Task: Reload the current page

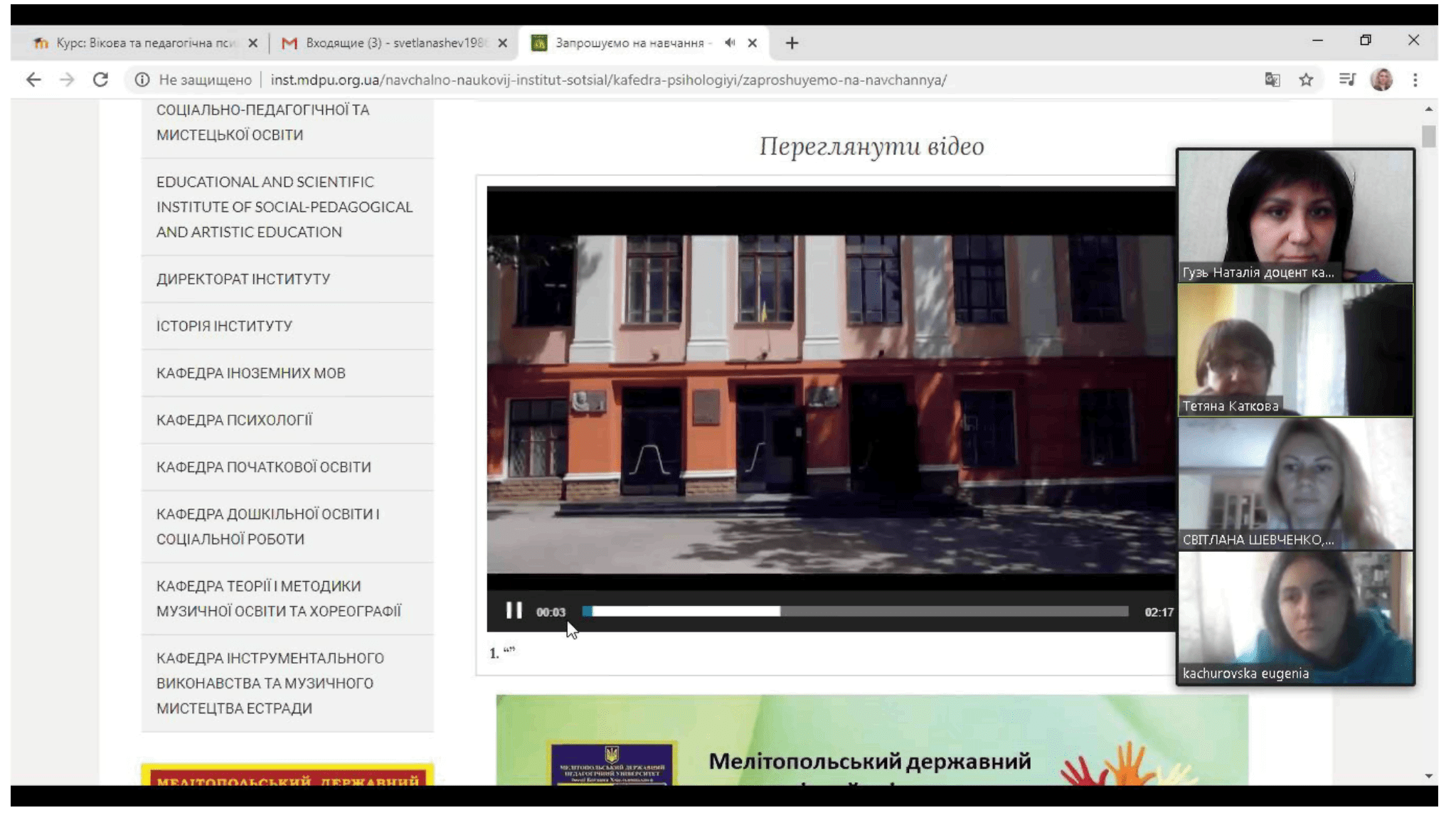Action: pyautogui.click(x=100, y=80)
